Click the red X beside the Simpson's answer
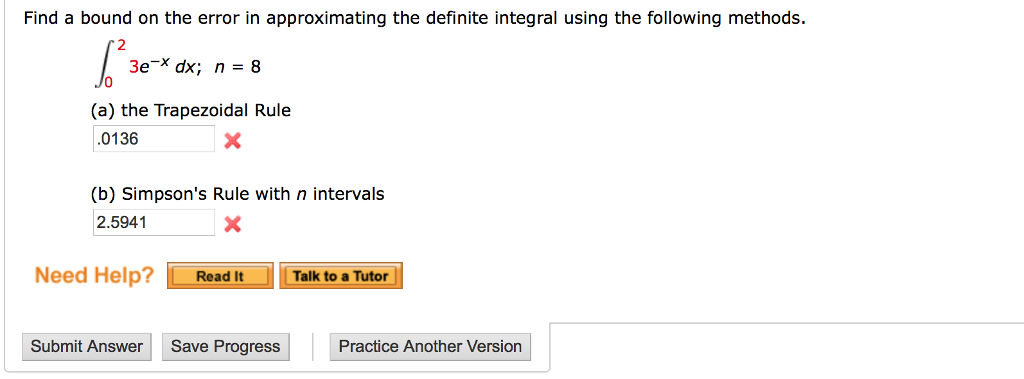 point(232,225)
